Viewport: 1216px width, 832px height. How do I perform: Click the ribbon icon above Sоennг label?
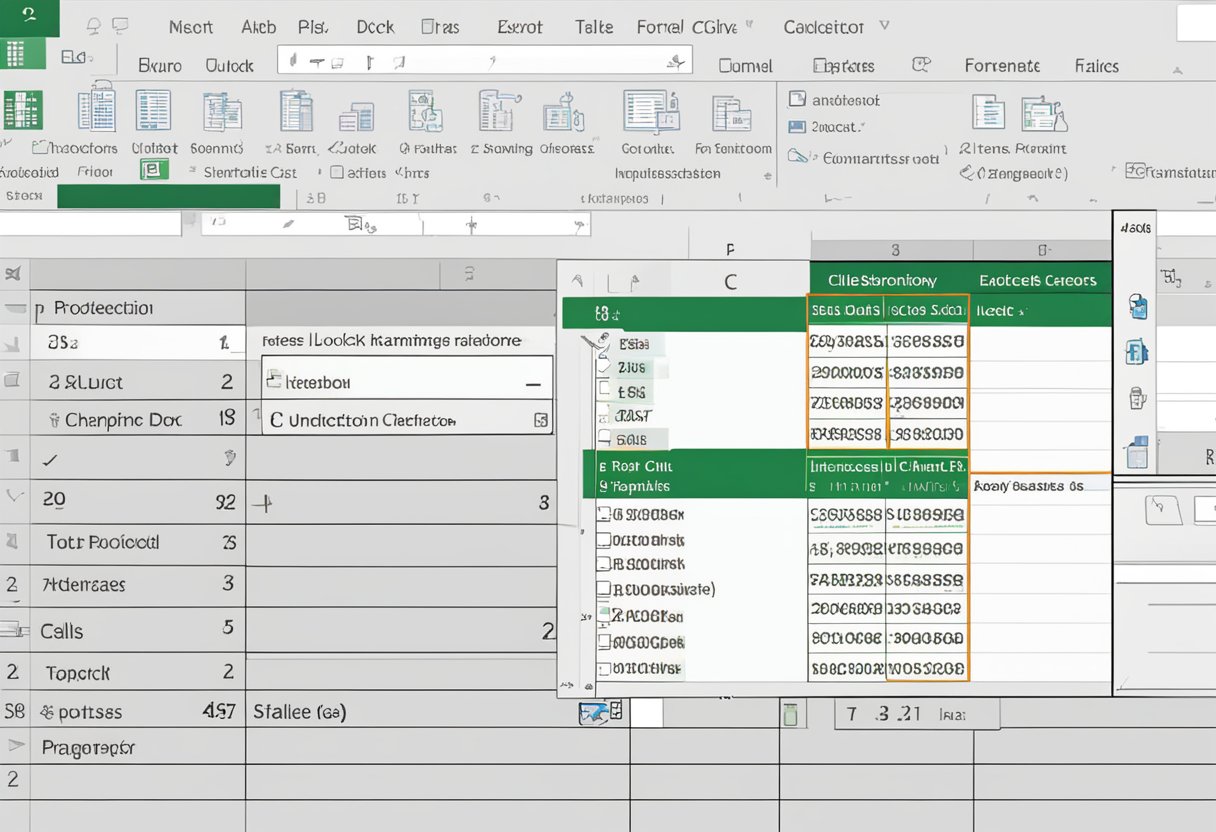pos(222,112)
